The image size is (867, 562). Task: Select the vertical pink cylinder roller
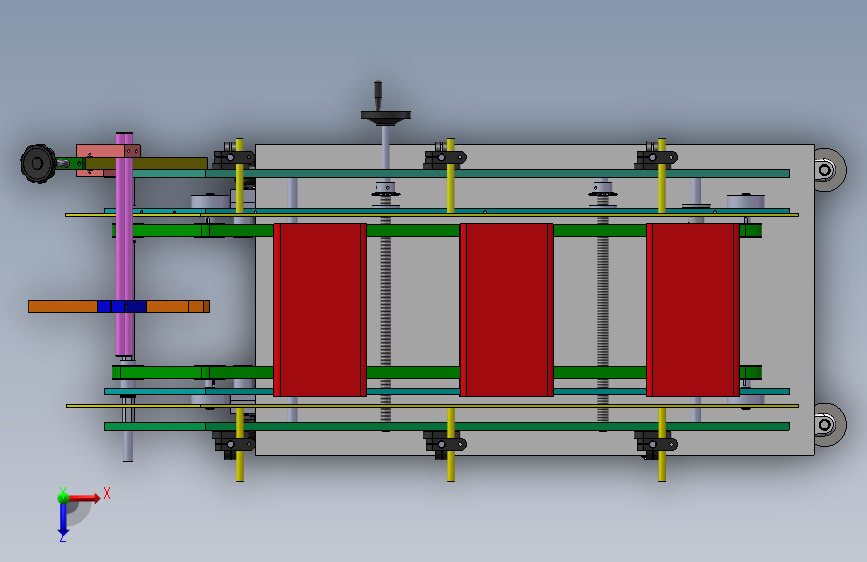click(x=124, y=244)
